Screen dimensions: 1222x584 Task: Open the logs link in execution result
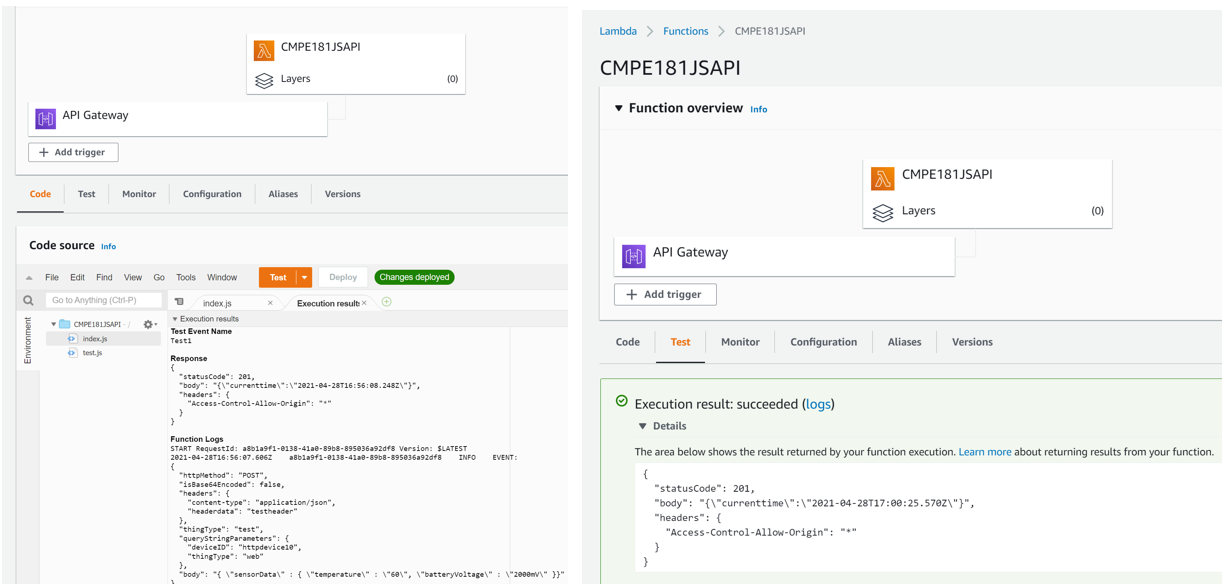pos(818,404)
